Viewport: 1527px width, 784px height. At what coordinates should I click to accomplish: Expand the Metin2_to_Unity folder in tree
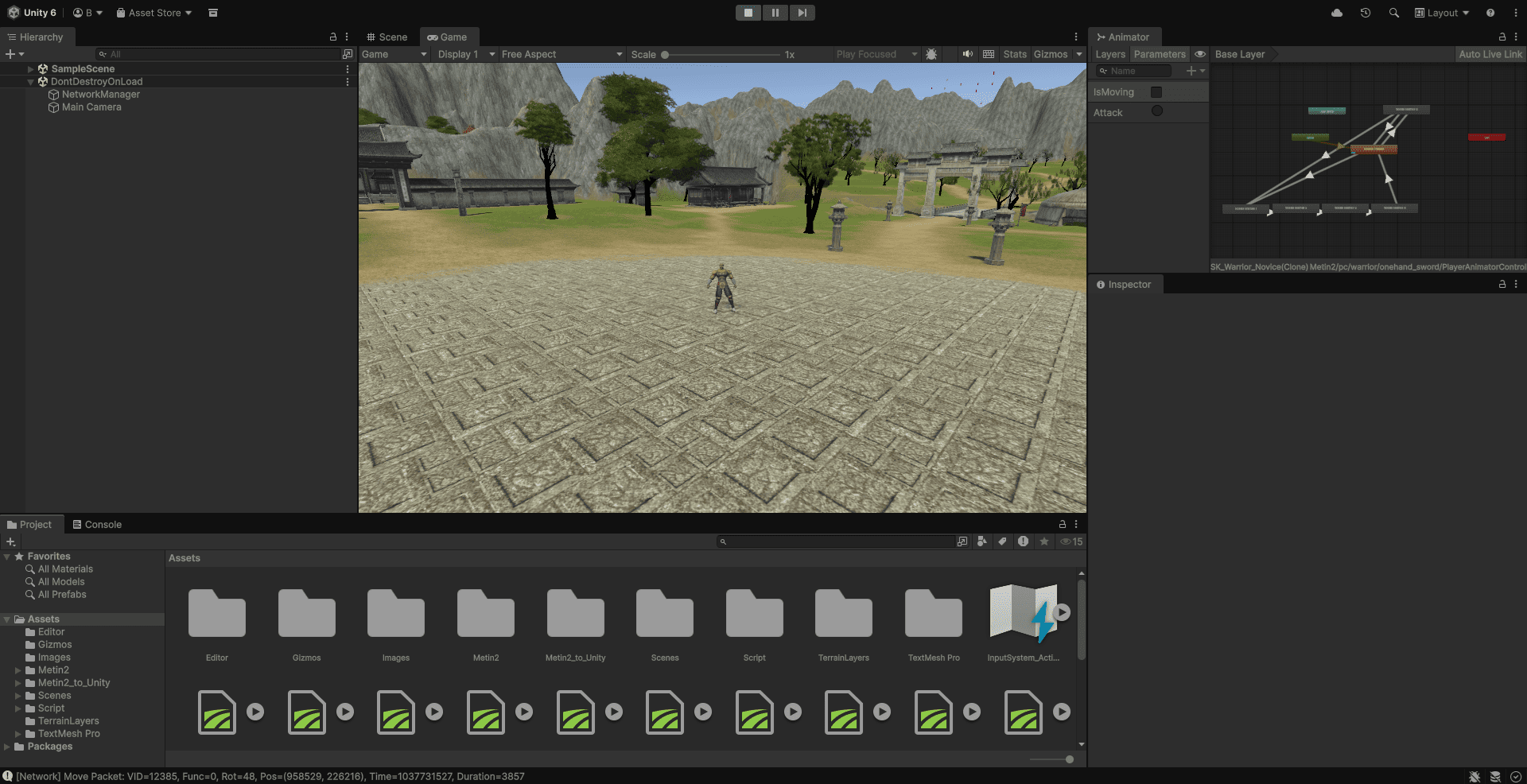tap(18, 683)
